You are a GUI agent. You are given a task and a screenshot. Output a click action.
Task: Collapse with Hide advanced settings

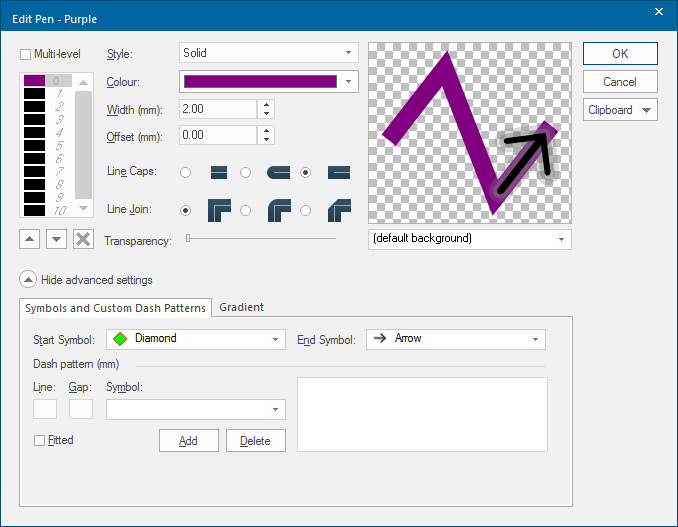pyautogui.click(x=86, y=280)
